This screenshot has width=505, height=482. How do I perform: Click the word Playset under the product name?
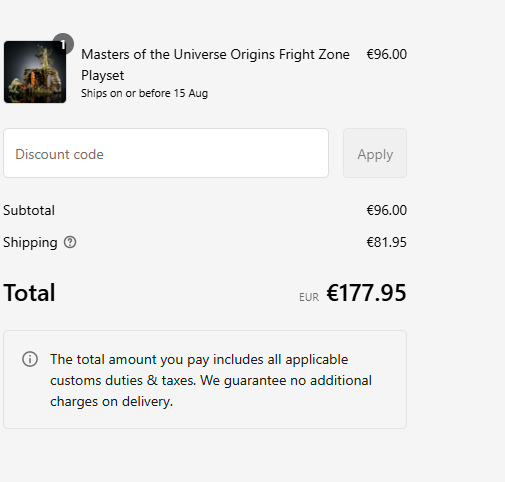(x=103, y=76)
